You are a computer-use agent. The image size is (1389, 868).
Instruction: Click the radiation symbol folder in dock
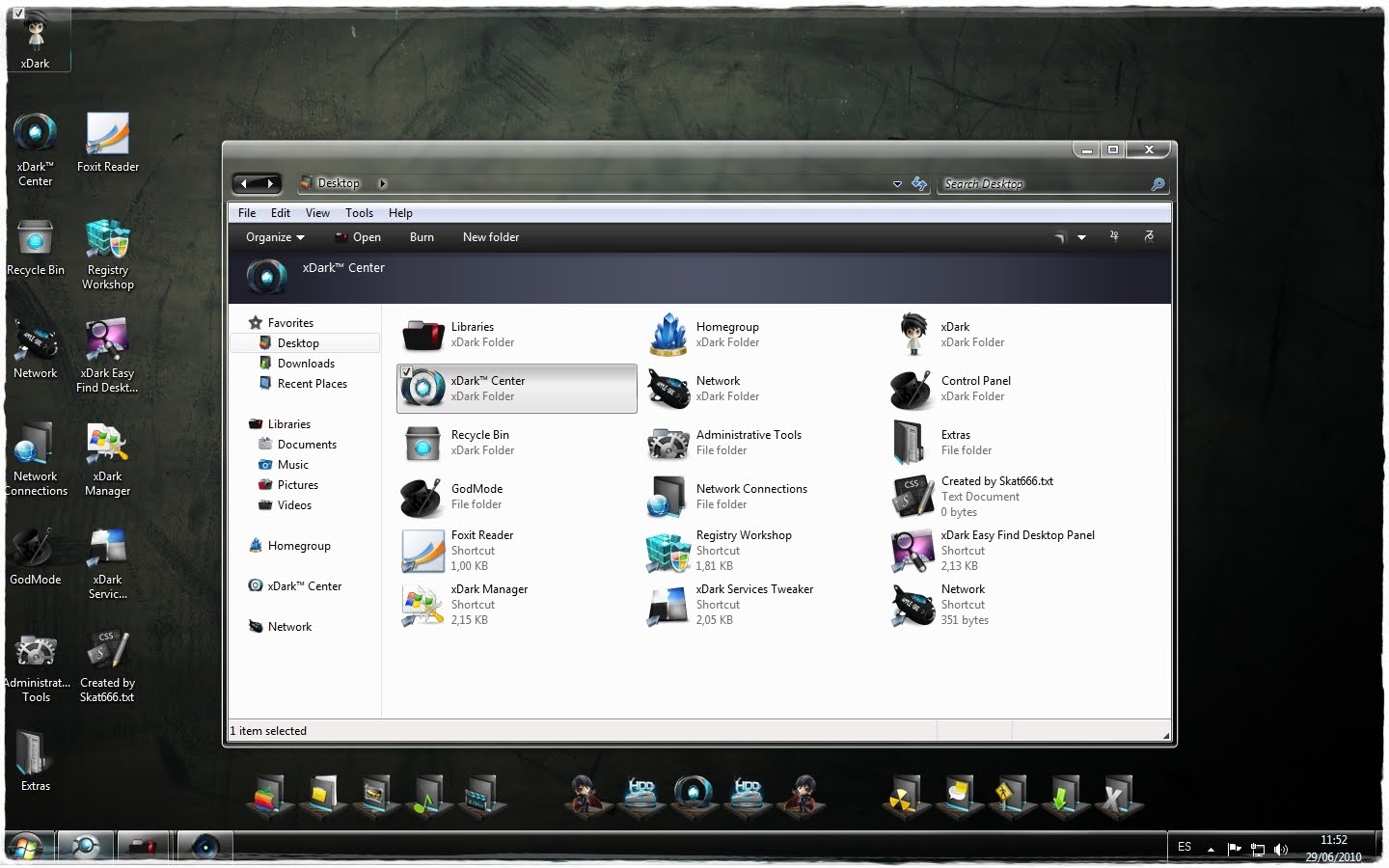907,797
